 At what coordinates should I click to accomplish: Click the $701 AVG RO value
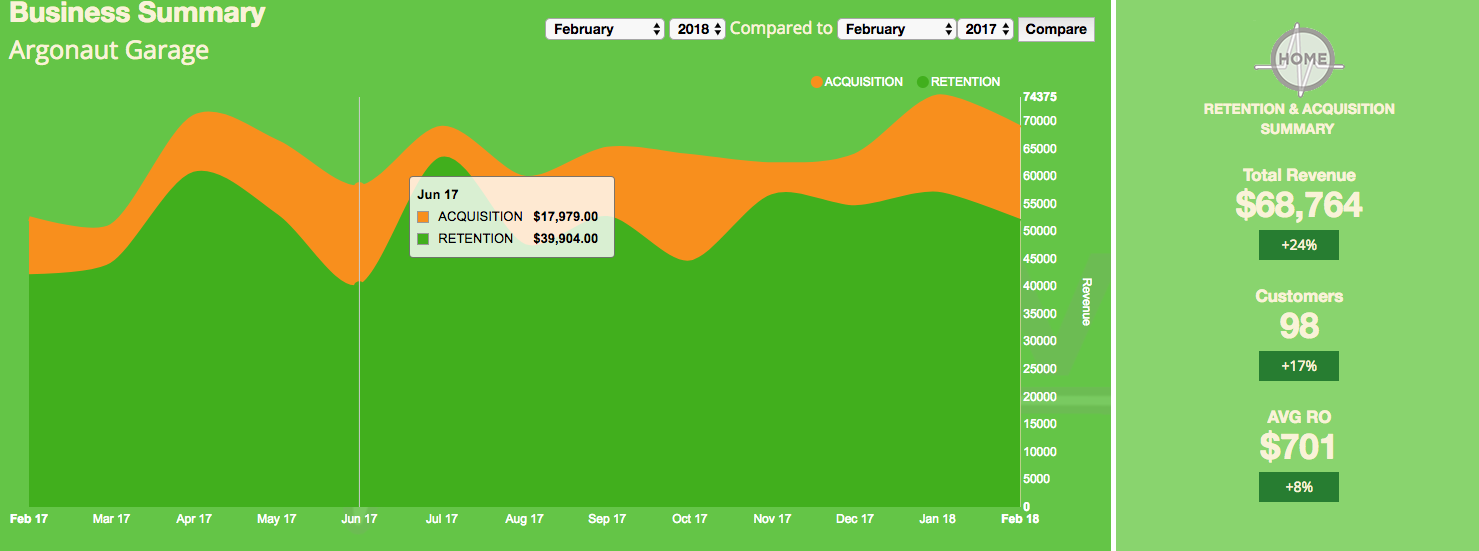point(1298,447)
